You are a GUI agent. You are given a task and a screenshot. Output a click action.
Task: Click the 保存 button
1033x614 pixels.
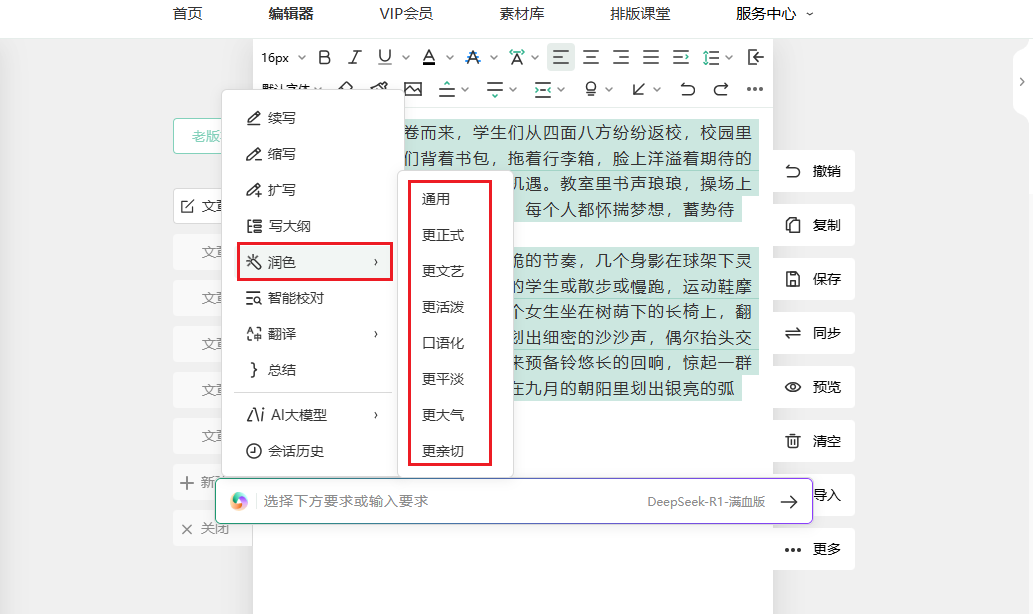(814, 279)
